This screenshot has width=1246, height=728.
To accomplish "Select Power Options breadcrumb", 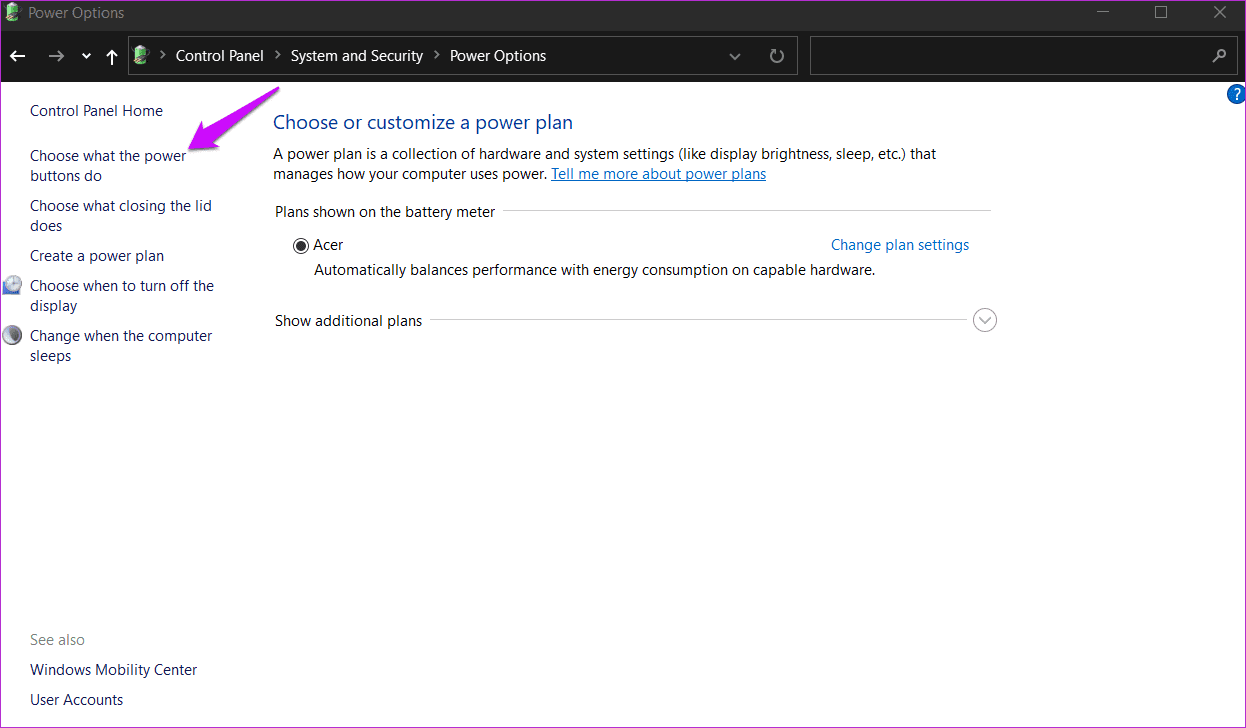I will (498, 56).
